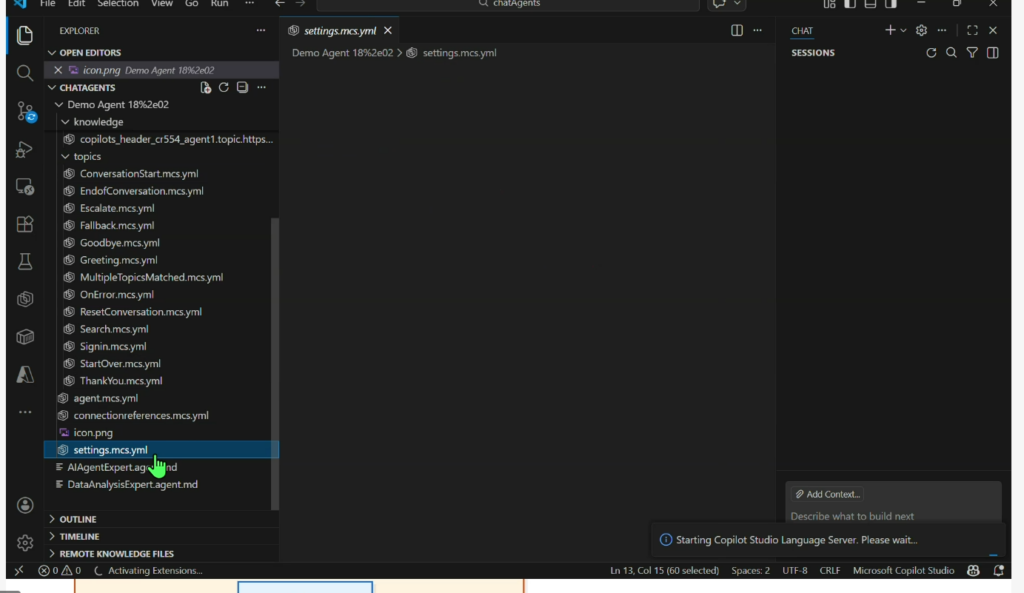Close icon.png in Open Editors

pos(58,70)
